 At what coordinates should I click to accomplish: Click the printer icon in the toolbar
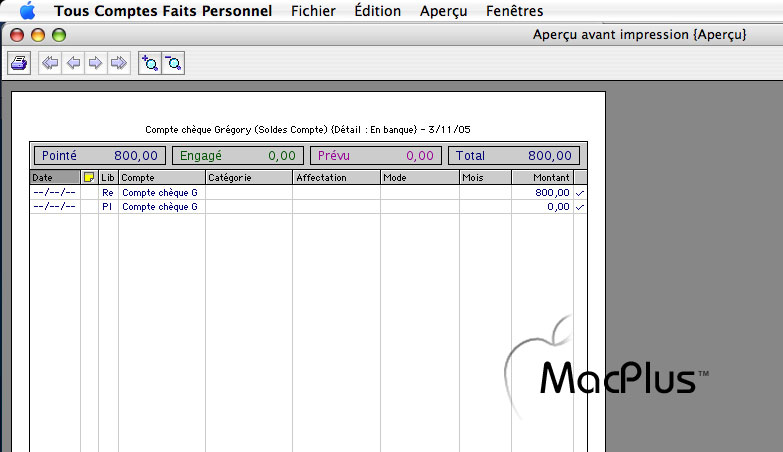coord(19,63)
